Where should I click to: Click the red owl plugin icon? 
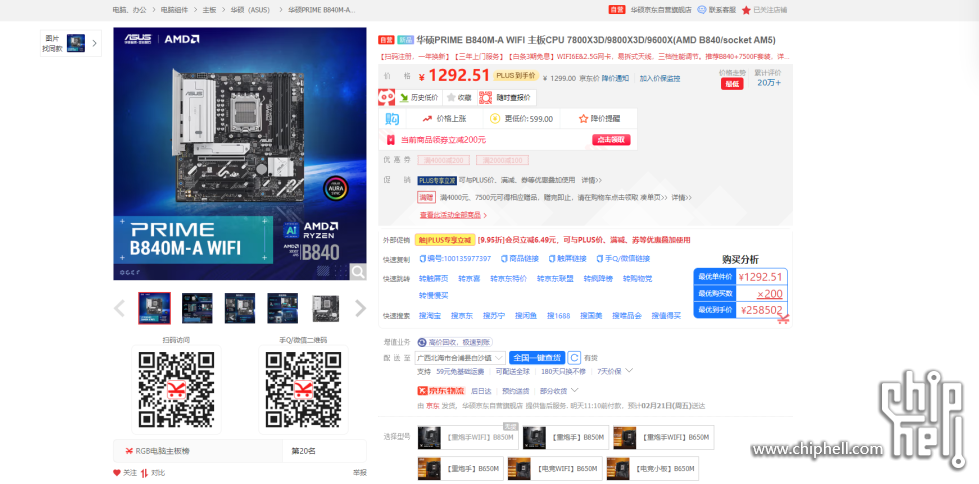tap(386, 97)
